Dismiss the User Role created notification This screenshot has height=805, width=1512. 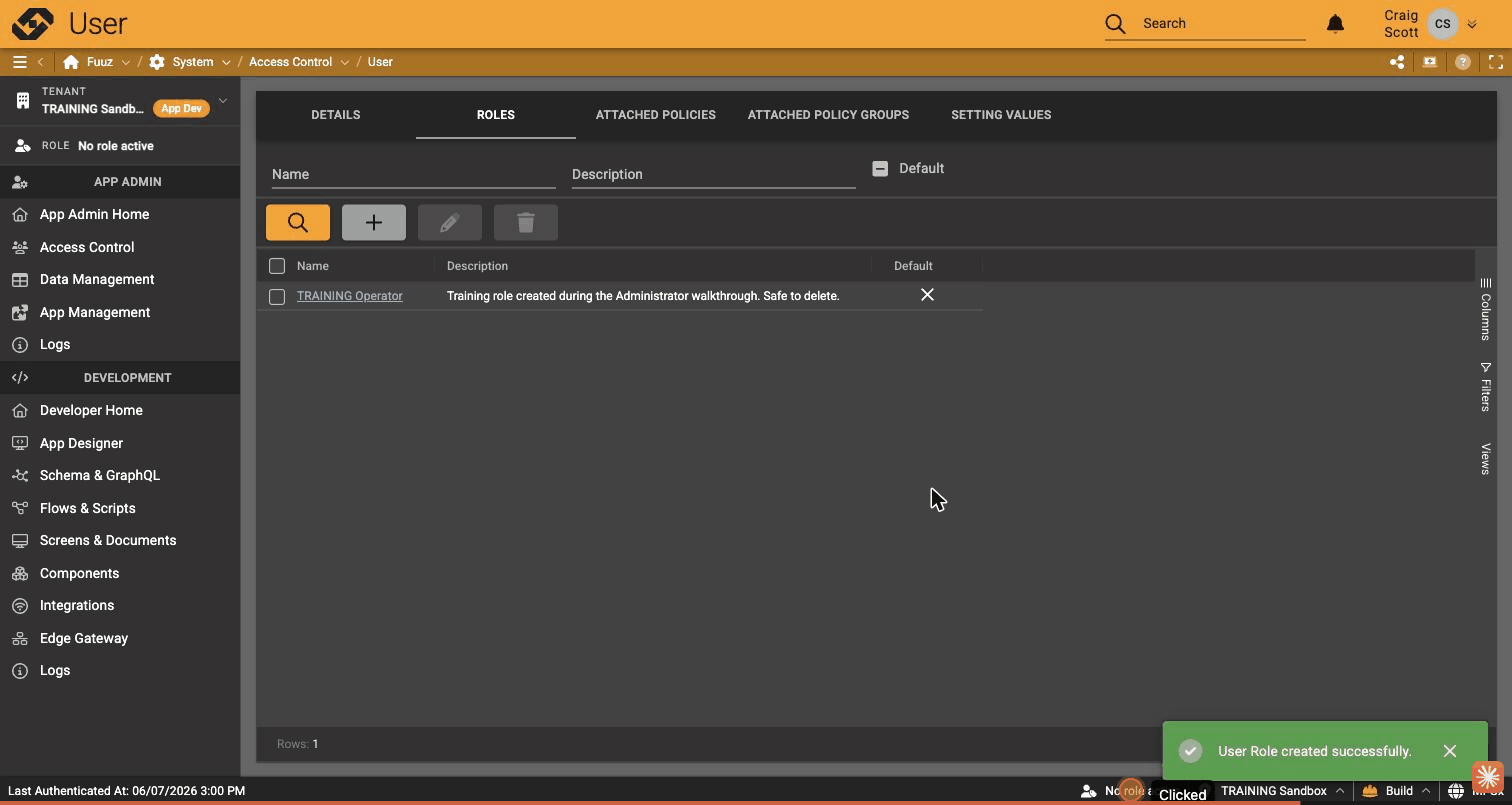pyautogui.click(x=1450, y=751)
